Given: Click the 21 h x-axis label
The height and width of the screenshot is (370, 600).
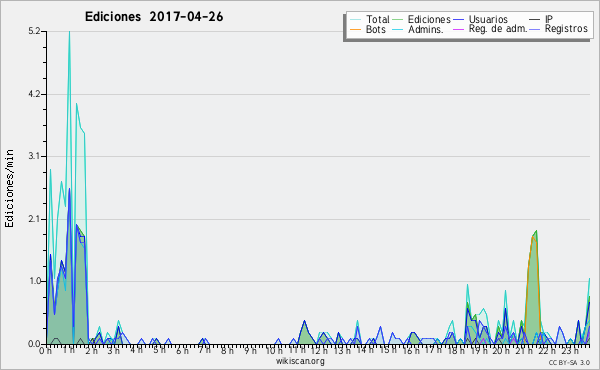Looking at the screenshot, I should click(523, 350).
